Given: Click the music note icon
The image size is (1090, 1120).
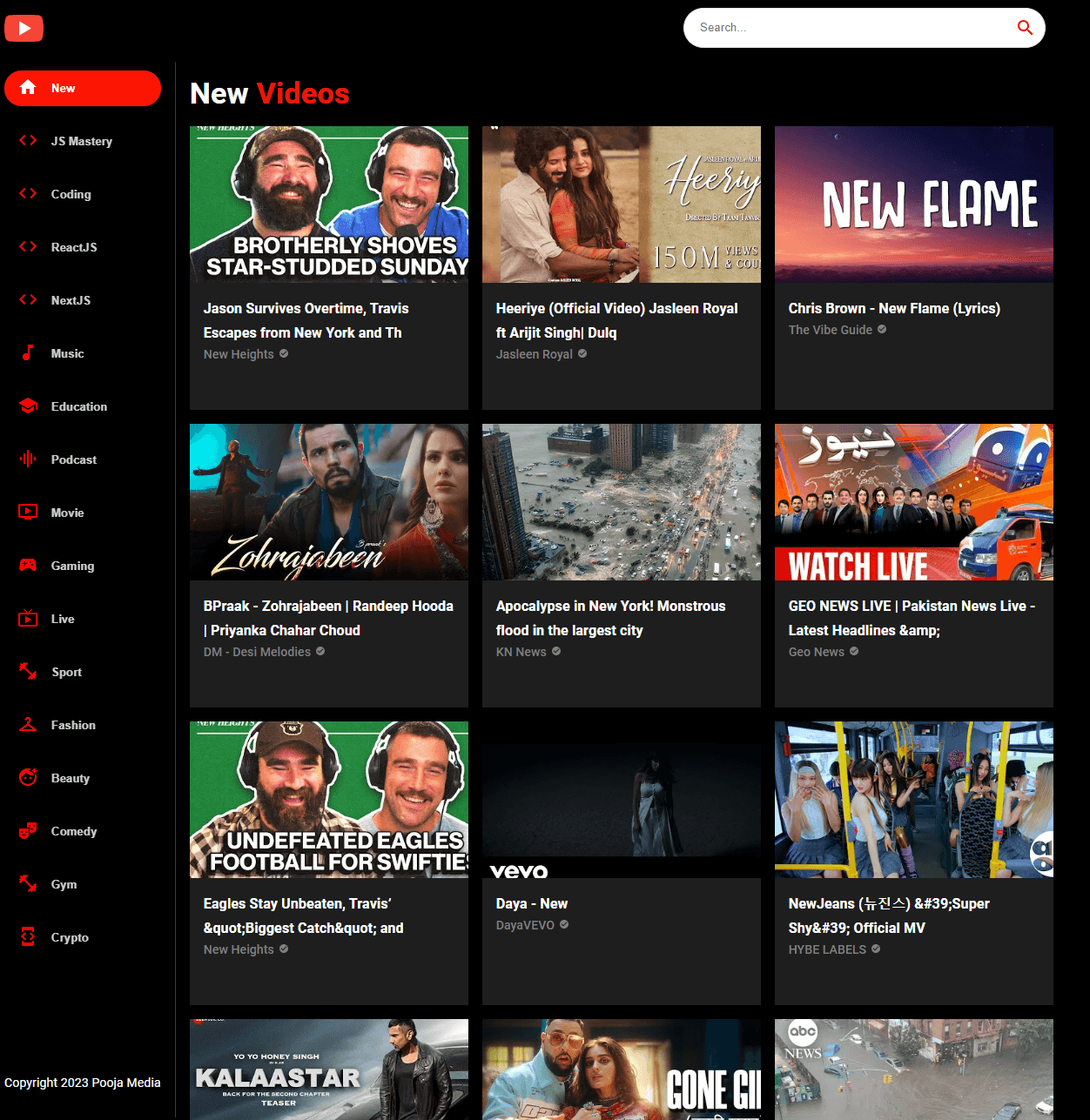Looking at the screenshot, I should click(x=28, y=352).
